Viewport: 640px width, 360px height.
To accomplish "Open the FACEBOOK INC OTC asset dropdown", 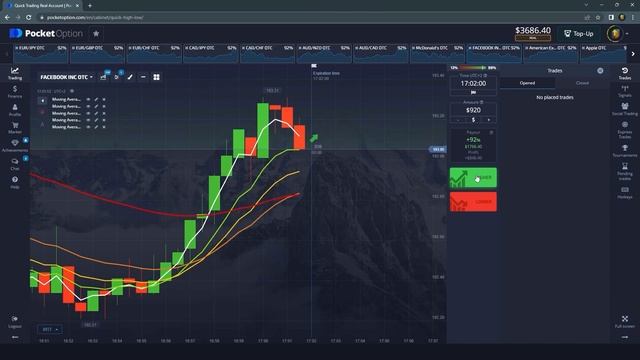I will (67, 77).
